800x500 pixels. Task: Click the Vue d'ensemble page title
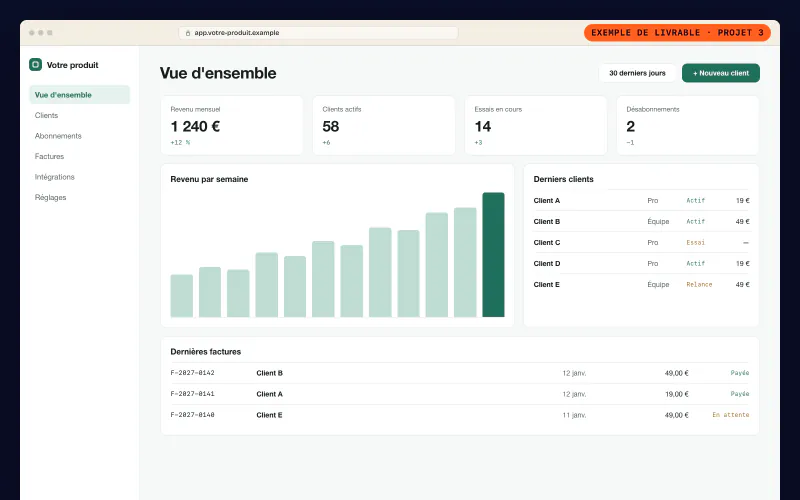pyautogui.click(x=218, y=73)
